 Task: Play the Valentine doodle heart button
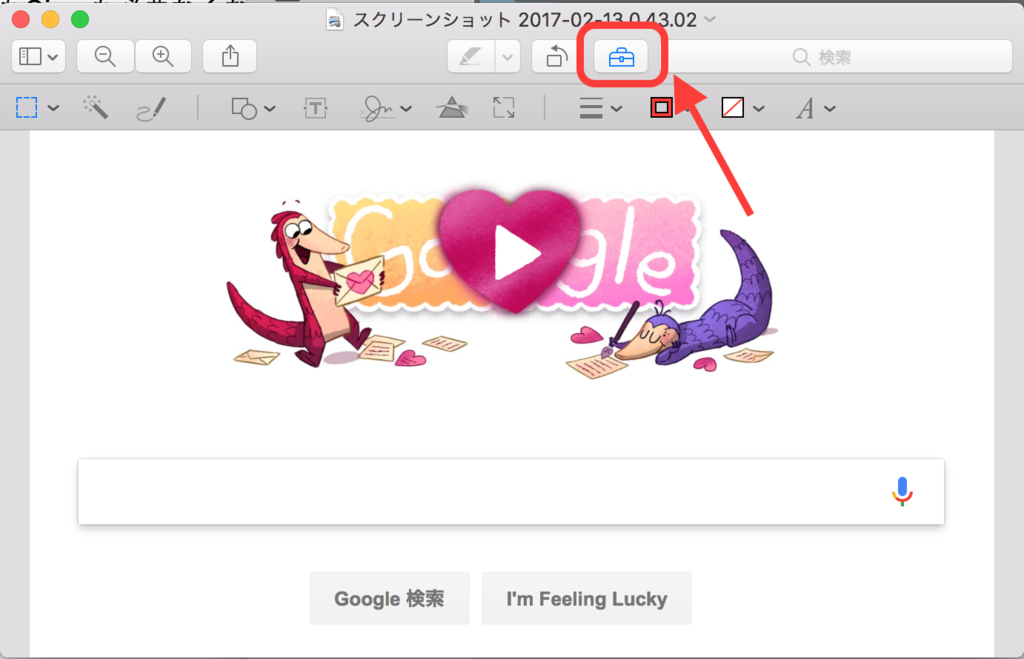(x=511, y=251)
